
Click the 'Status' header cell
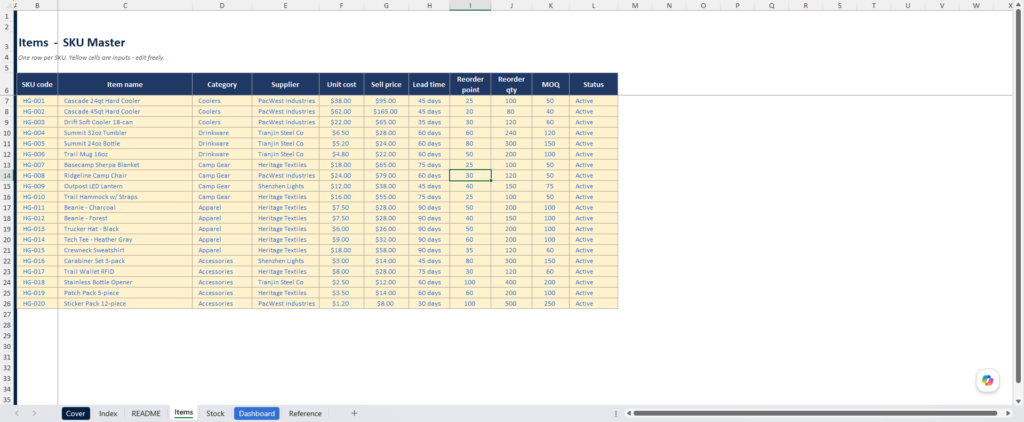tap(593, 84)
